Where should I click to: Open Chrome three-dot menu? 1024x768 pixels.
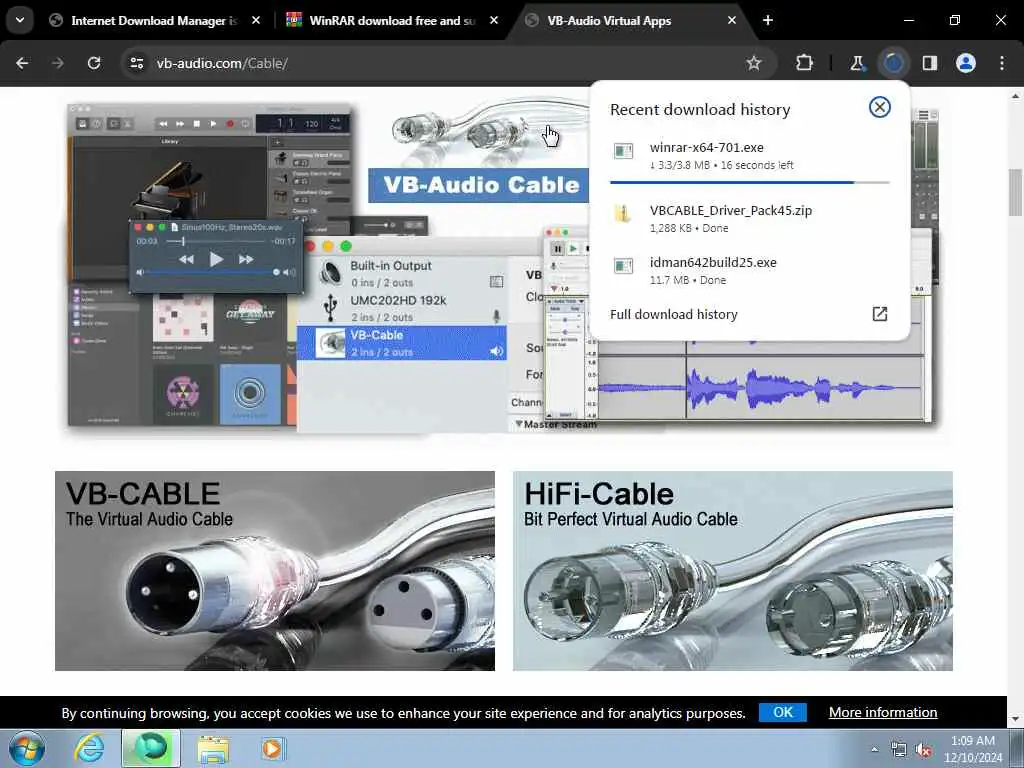pos(1002,63)
